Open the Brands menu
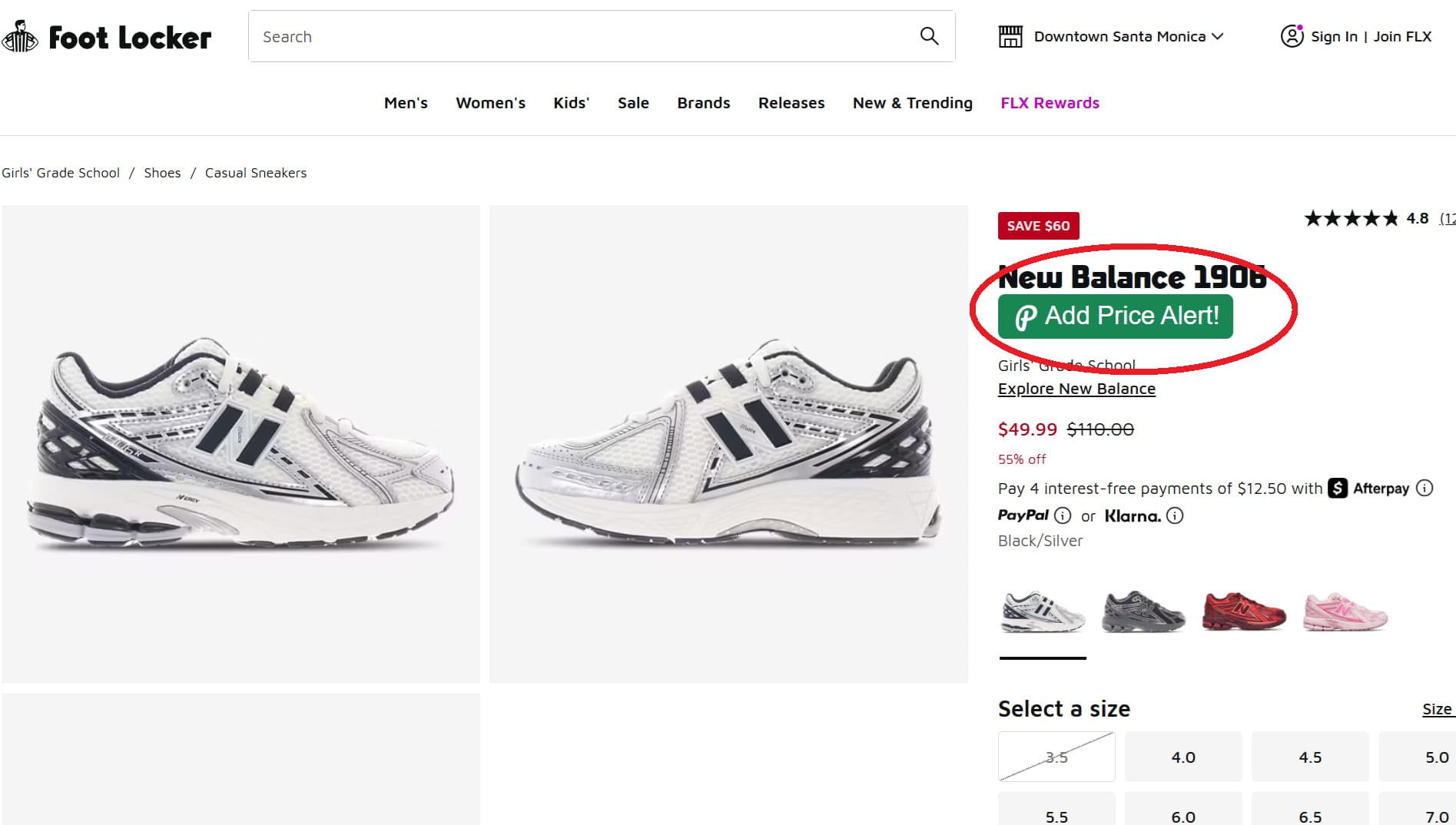This screenshot has height=825, width=1456. (x=704, y=103)
